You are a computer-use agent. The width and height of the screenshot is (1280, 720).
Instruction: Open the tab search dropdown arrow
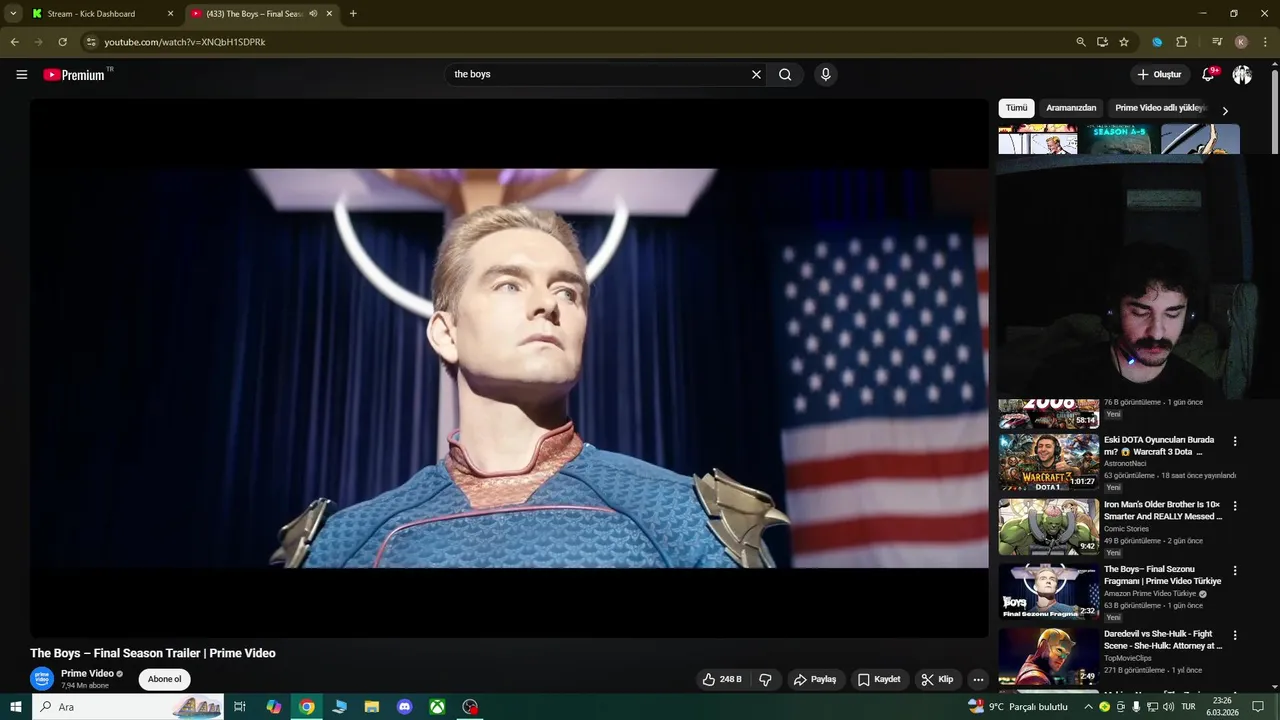[13, 14]
